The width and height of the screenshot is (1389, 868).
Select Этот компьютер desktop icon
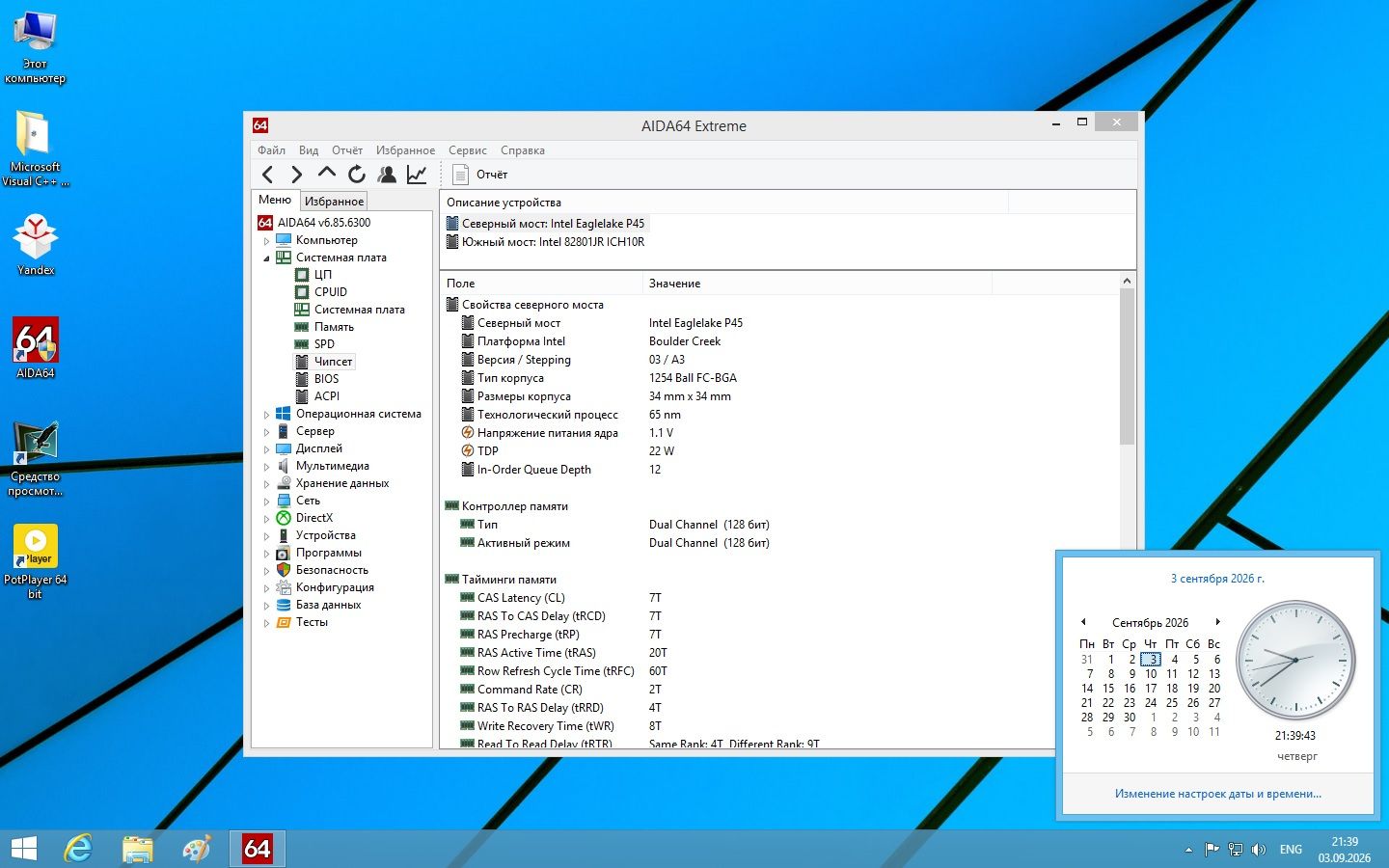pyautogui.click(x=36, y=48)
